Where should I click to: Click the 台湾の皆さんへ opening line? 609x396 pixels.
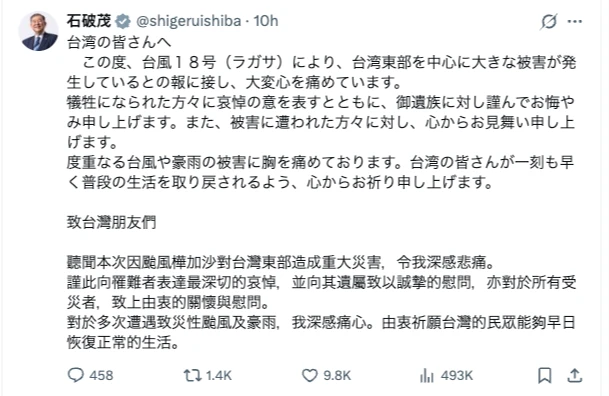click(119, 42)
